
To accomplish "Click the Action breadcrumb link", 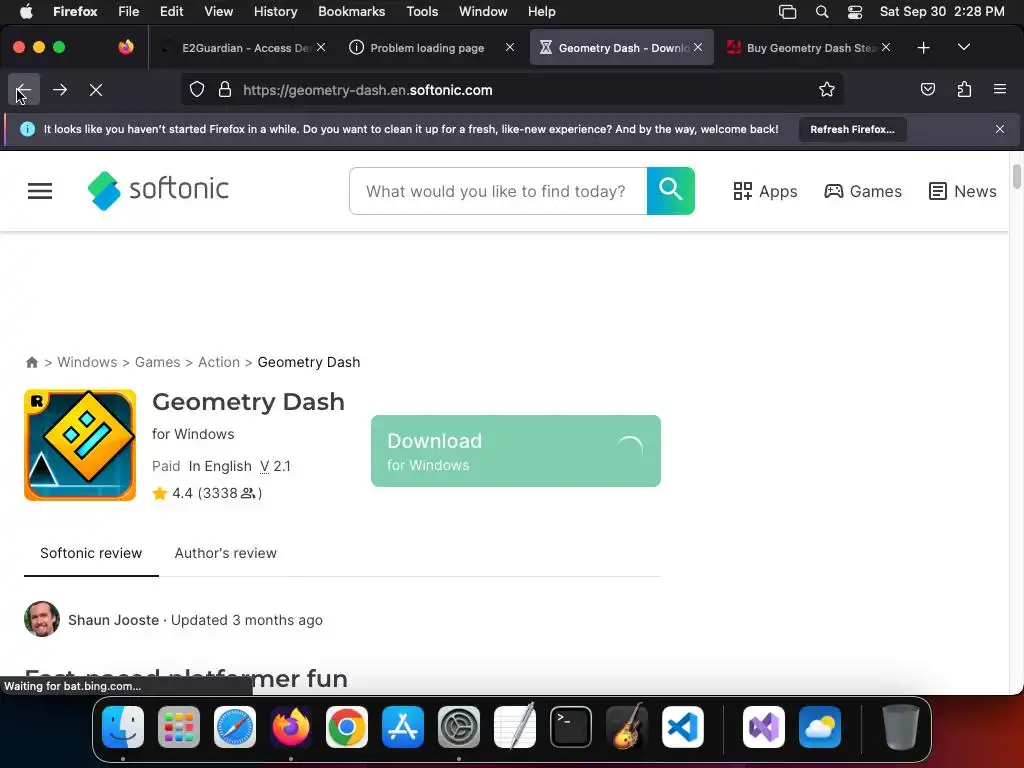I will click(x=219, y=362).
